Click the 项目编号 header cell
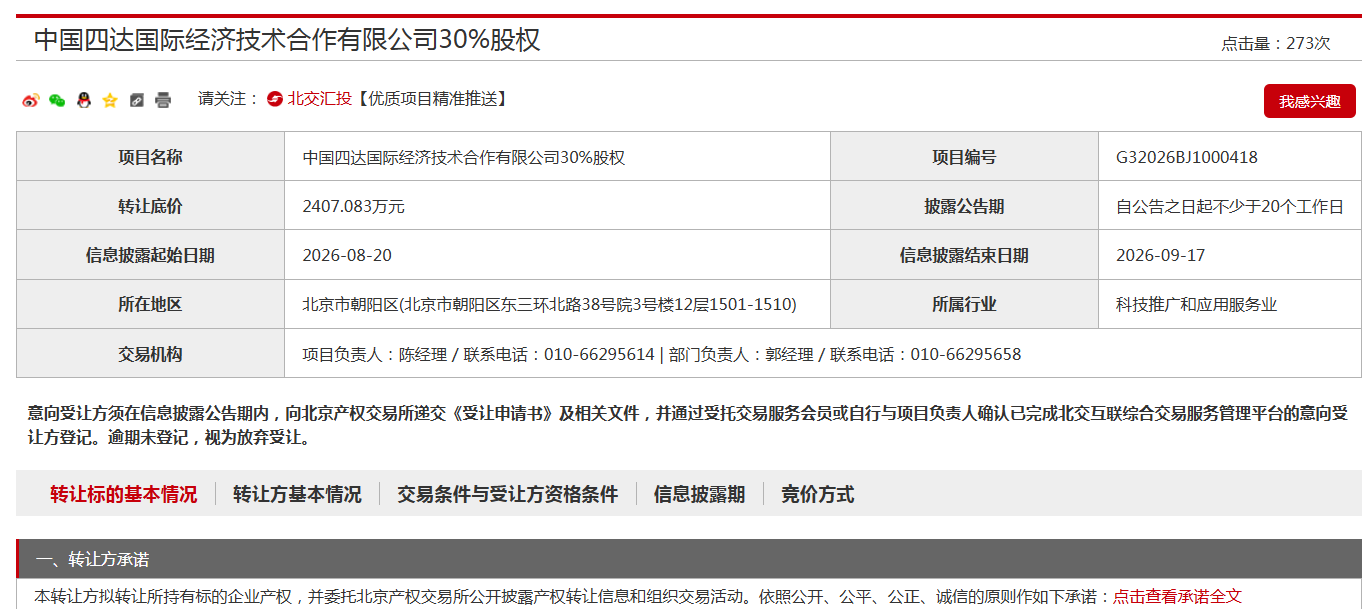Image resolution: width=1369 pixels, height=609 pixels. (964, 157)
